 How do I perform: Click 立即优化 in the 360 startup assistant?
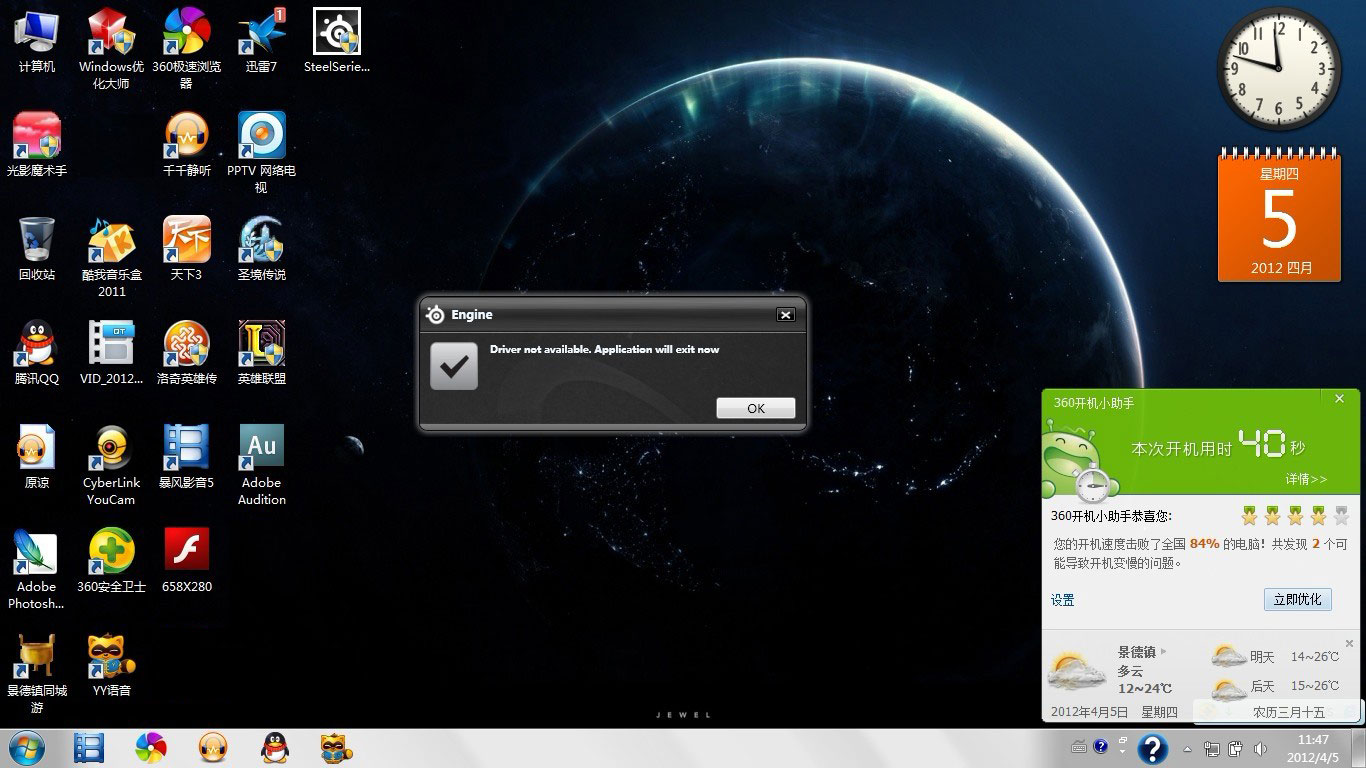coord(1297,599)
